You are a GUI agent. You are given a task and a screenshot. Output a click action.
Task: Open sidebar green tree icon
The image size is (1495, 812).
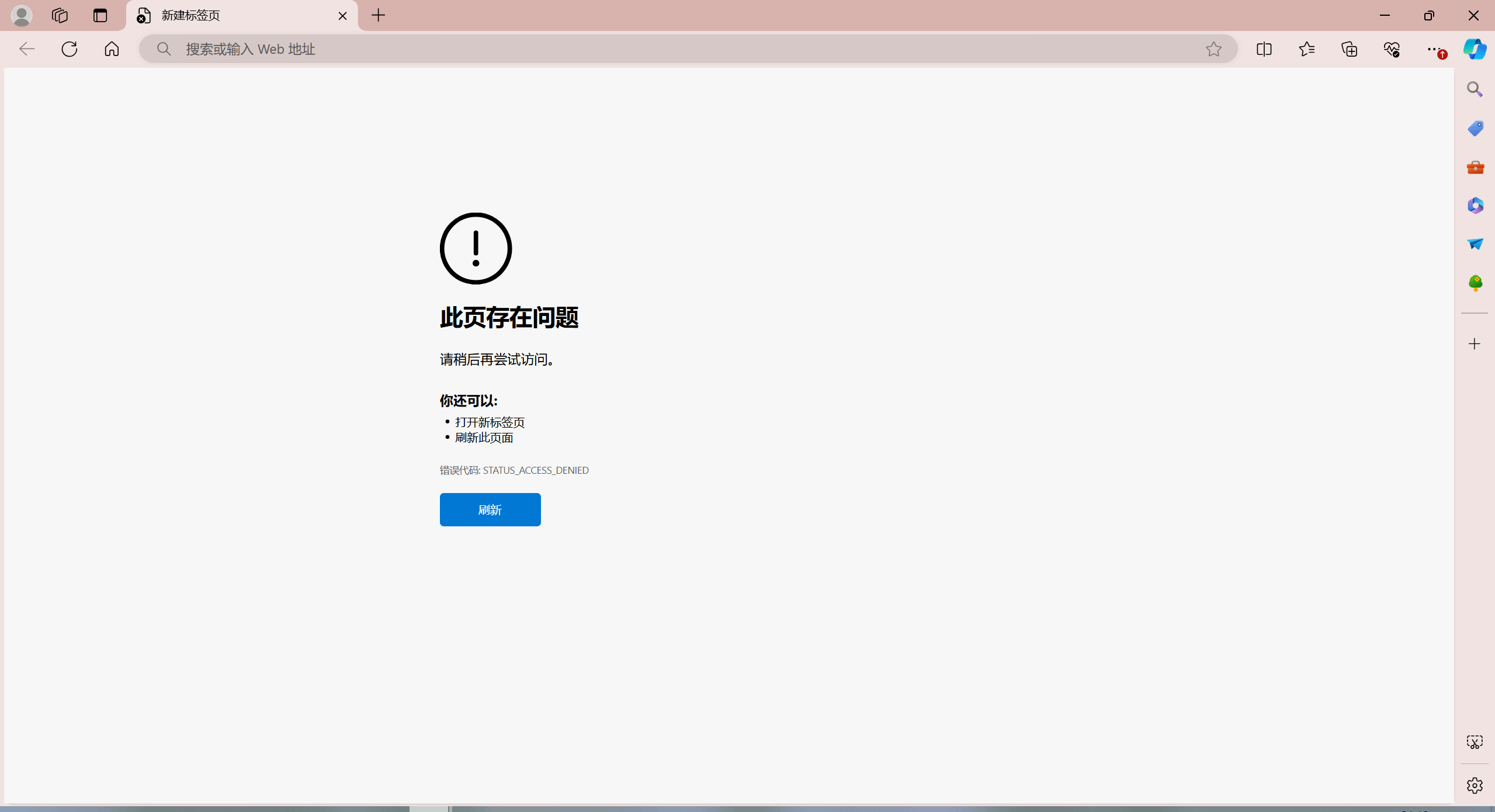[1475, 283]
